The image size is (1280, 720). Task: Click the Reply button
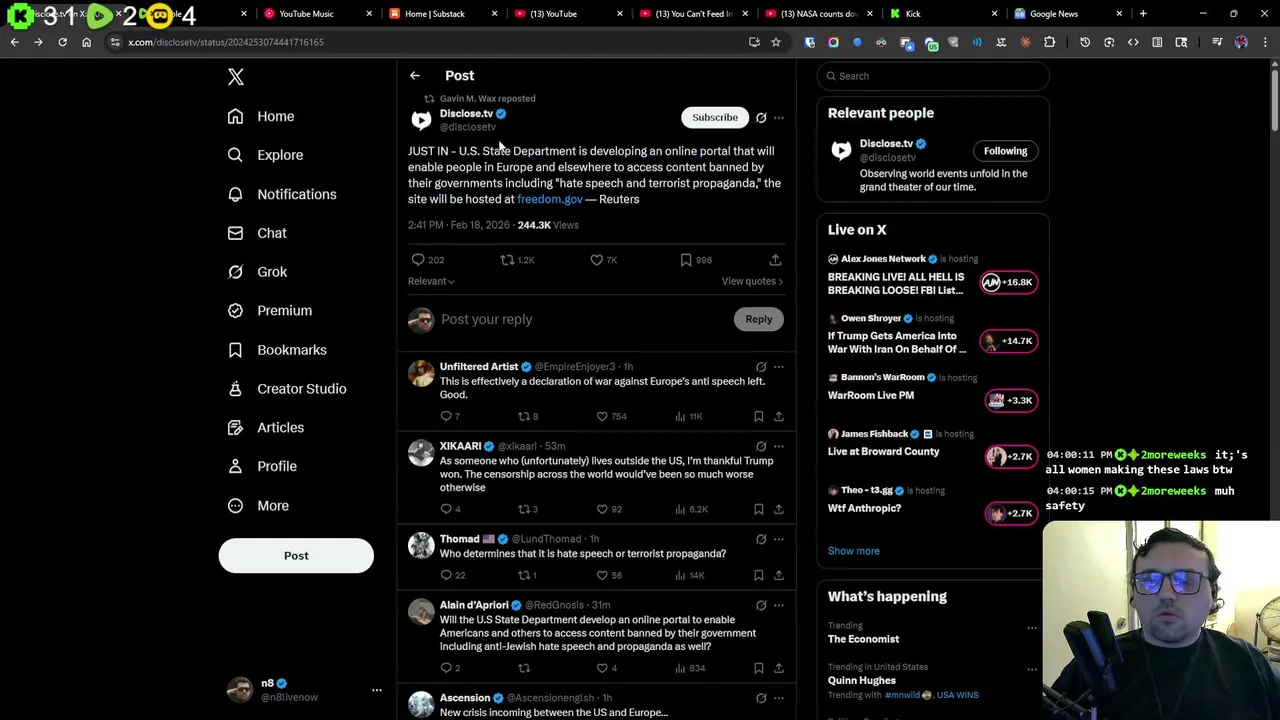click(759, 320)
